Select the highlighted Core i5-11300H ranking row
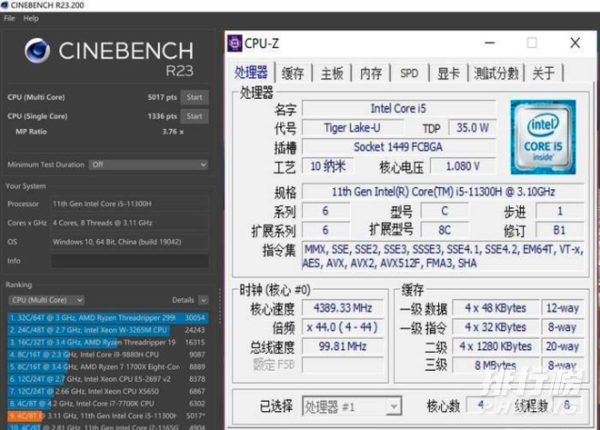Image resolution: width=600 pixels, height=430 pixels. 108,416
